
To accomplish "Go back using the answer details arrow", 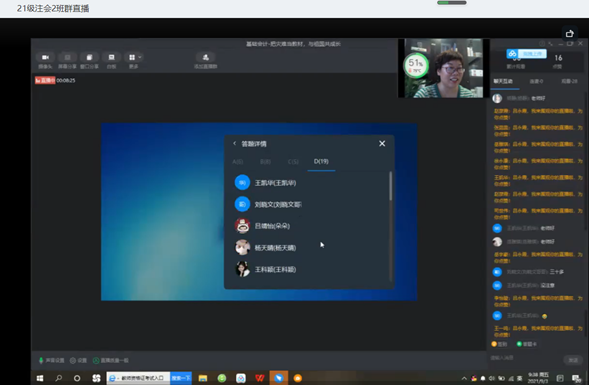I will click(234, 143).
